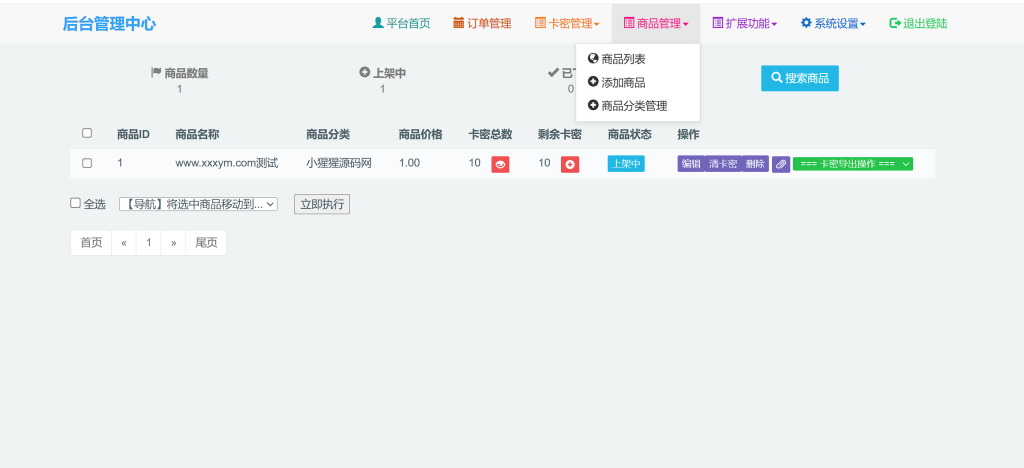This screenshot has width=1024, height=468.
Task: Click the red plus icon beside remaining cards
Action: [x=569, y=164]
